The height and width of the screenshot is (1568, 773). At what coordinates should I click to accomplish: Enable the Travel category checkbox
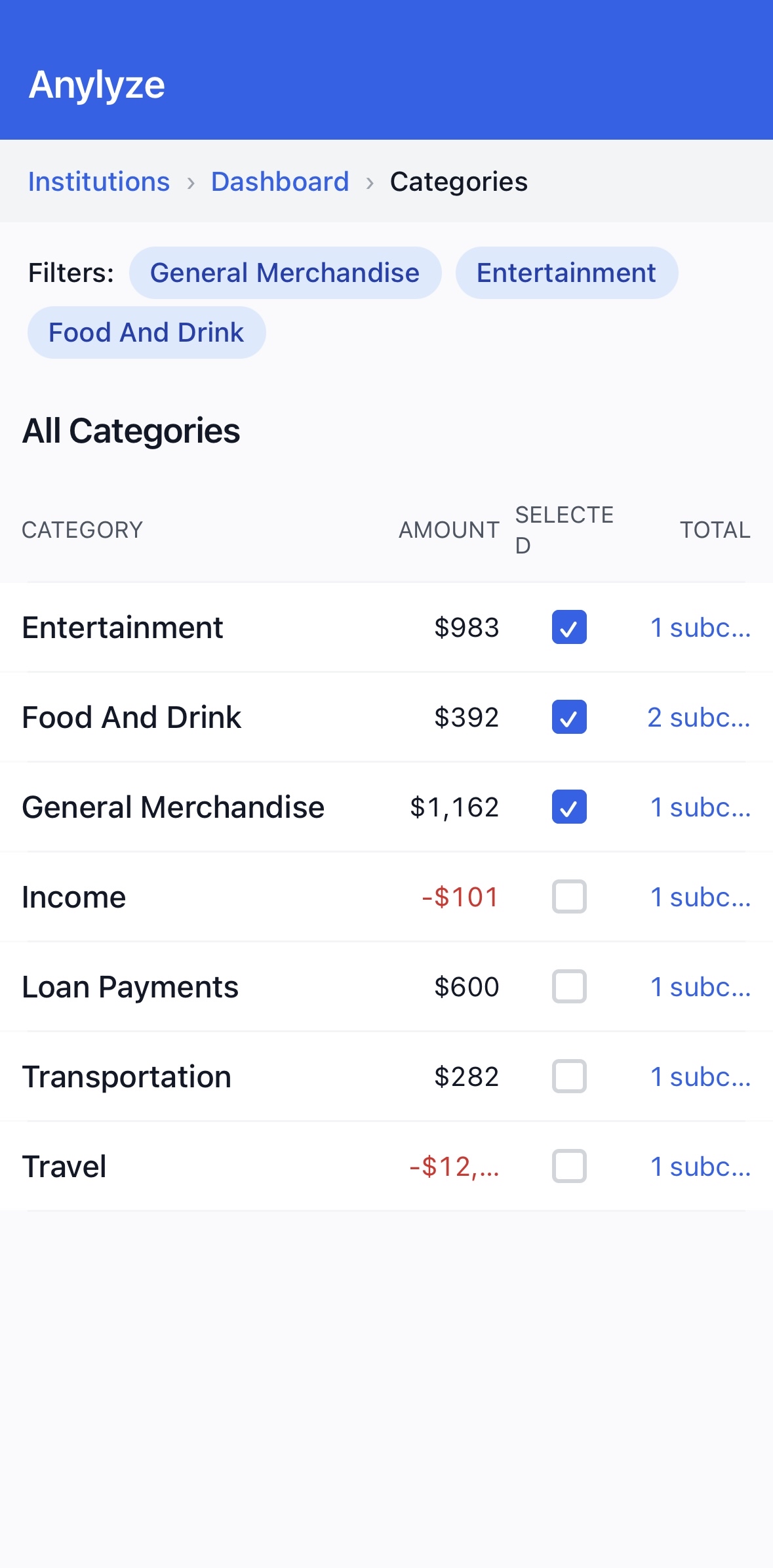[x=569, y=1166]
